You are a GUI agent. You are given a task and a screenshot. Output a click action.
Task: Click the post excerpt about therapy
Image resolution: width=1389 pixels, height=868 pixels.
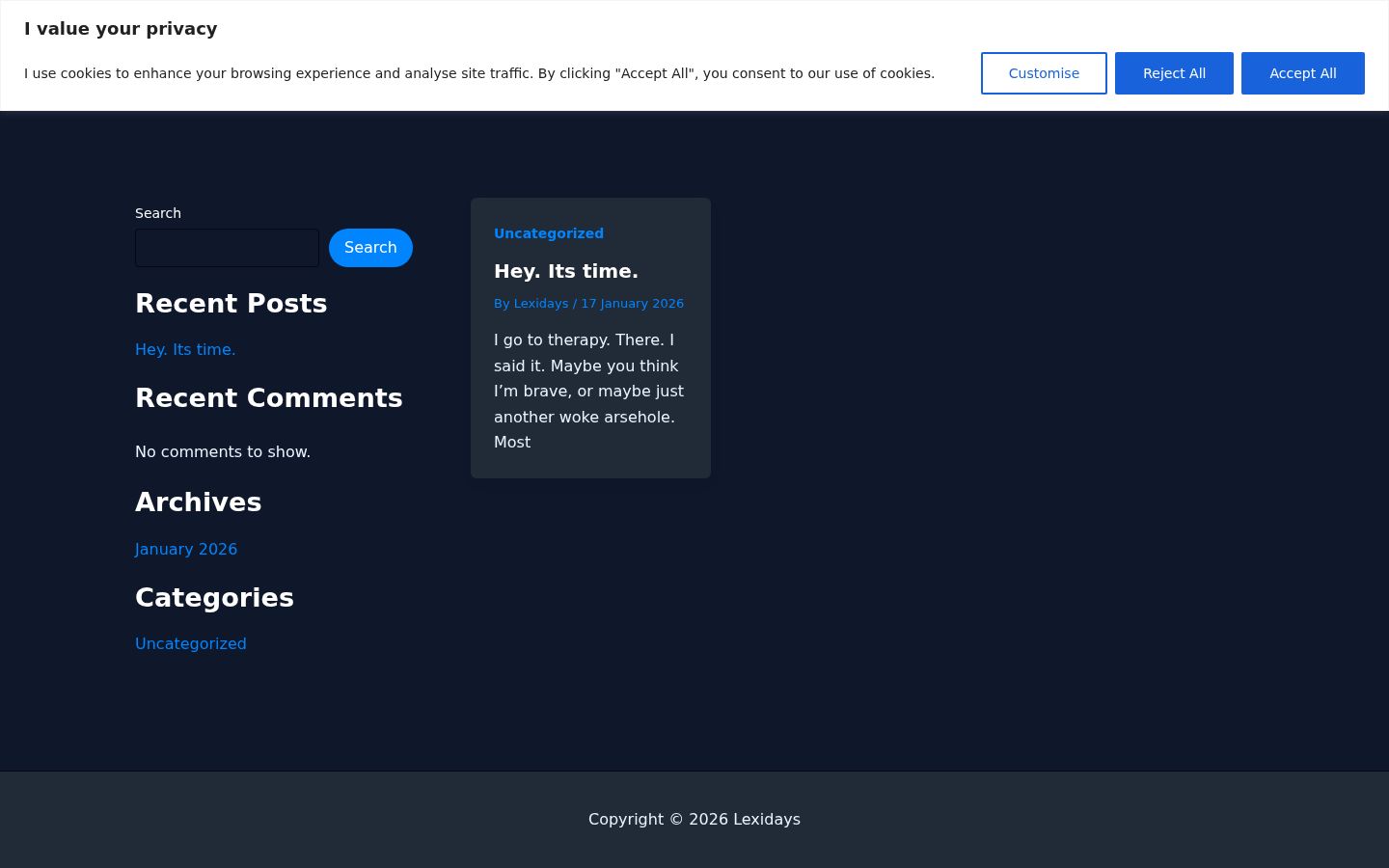(x=589, y=391)
